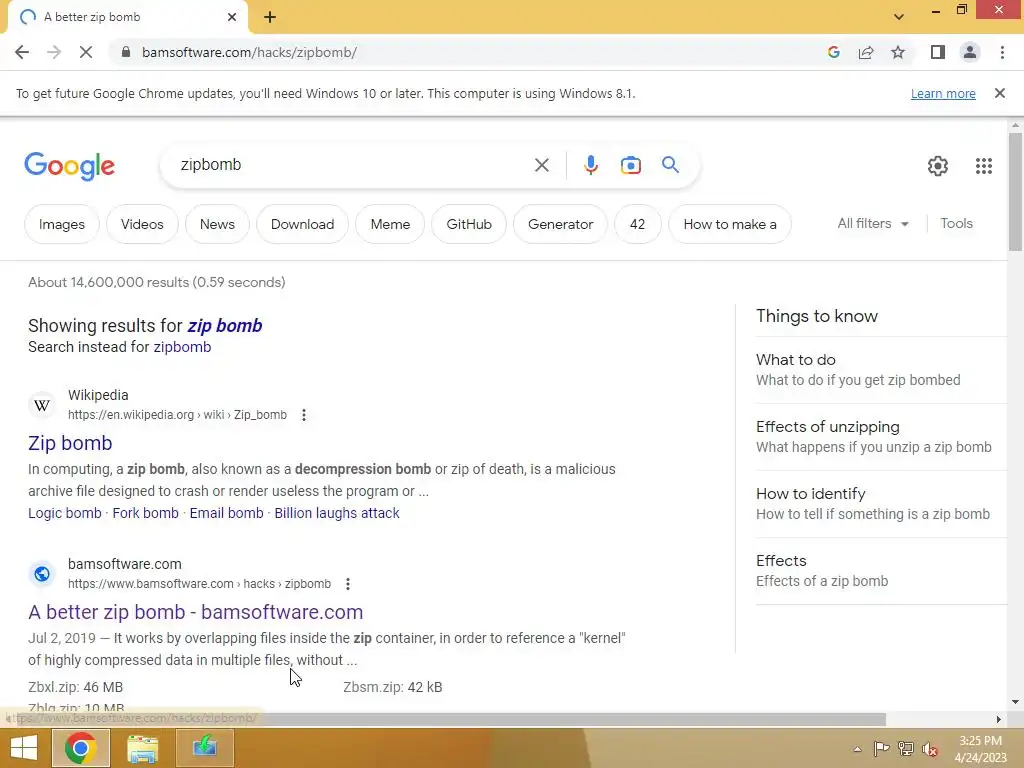The image size is (1024, 768).
Task: Select the 42 filter chip
Action: pyautogui.click(x=637, y=224)
